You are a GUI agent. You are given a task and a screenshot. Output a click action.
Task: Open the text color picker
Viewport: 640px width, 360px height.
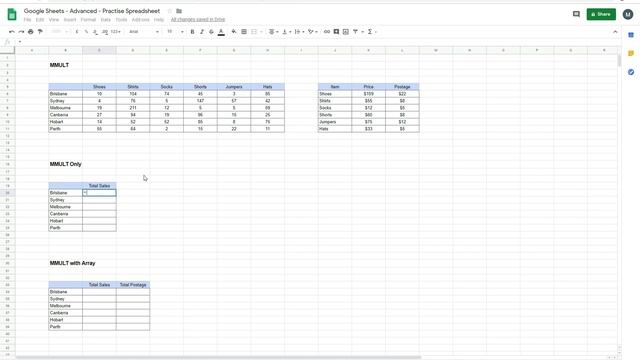tap(221, 32)
